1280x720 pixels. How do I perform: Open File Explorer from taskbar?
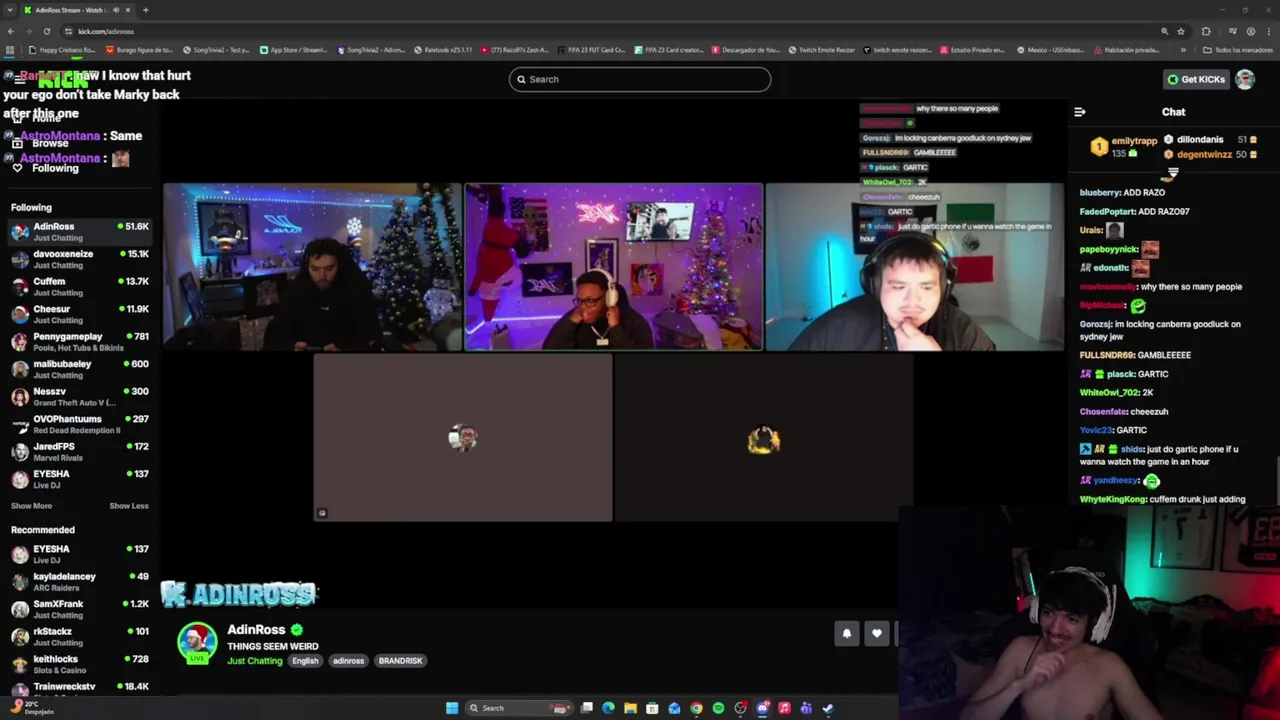click(630, 708)
